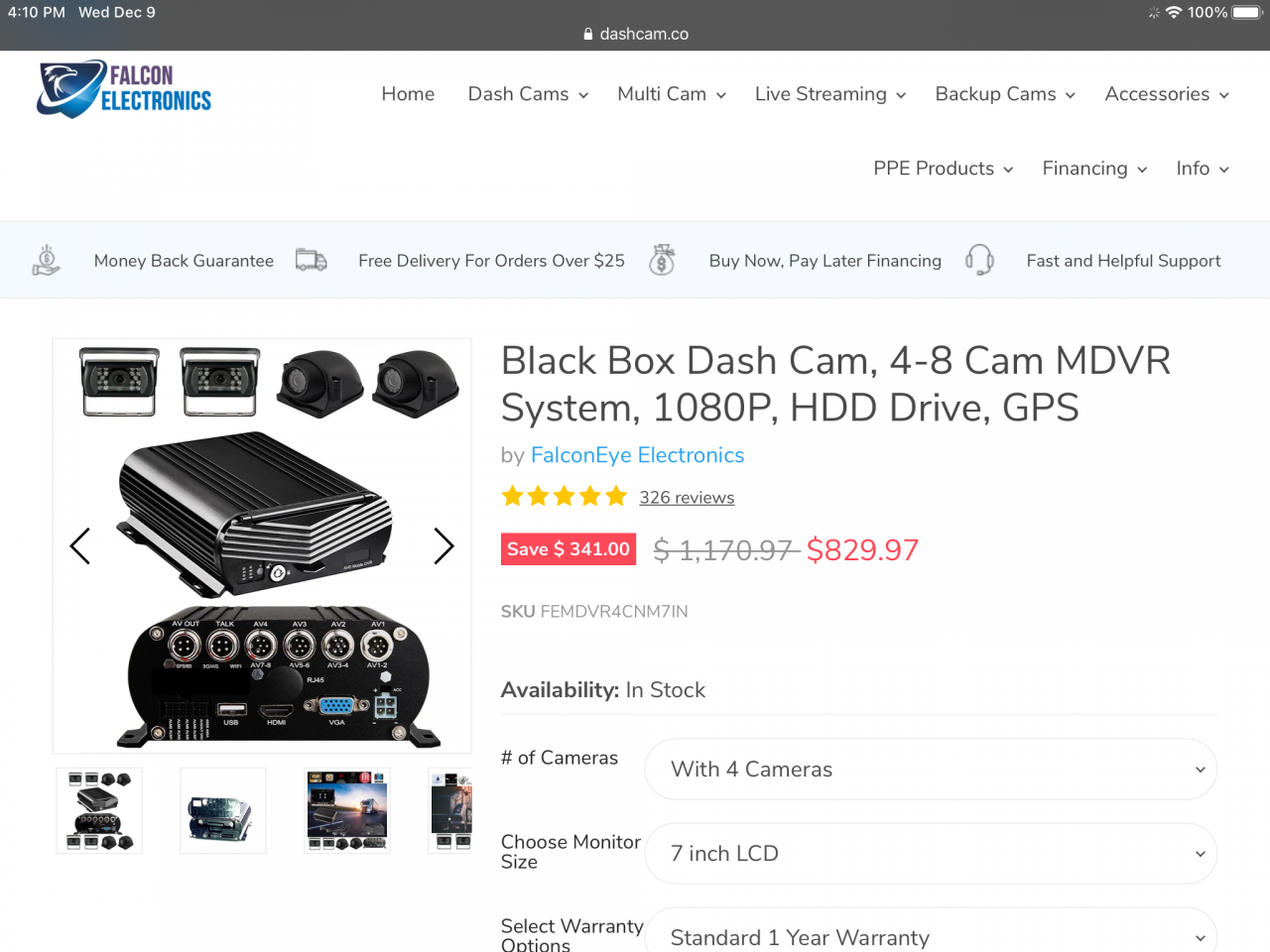Click the product title heading
The width and height of the screenshot is (1270, 952).
(835, 384)
